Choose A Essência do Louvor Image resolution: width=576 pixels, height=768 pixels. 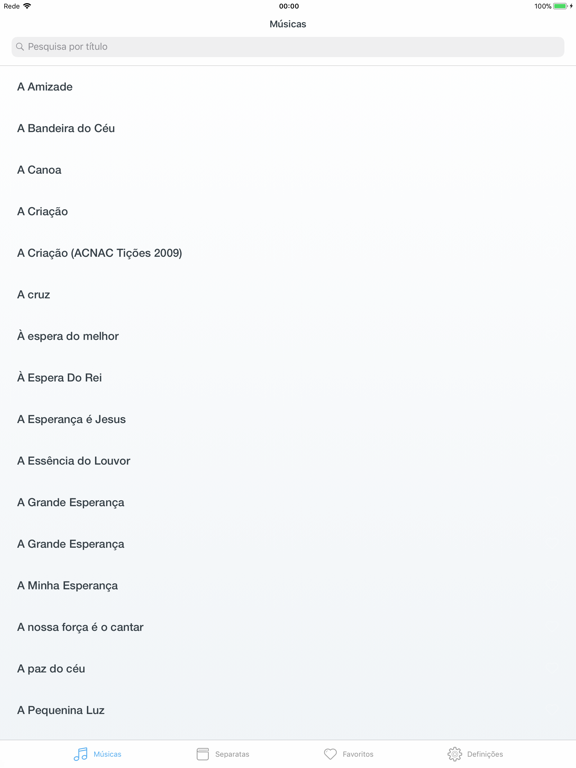[288, 461]
